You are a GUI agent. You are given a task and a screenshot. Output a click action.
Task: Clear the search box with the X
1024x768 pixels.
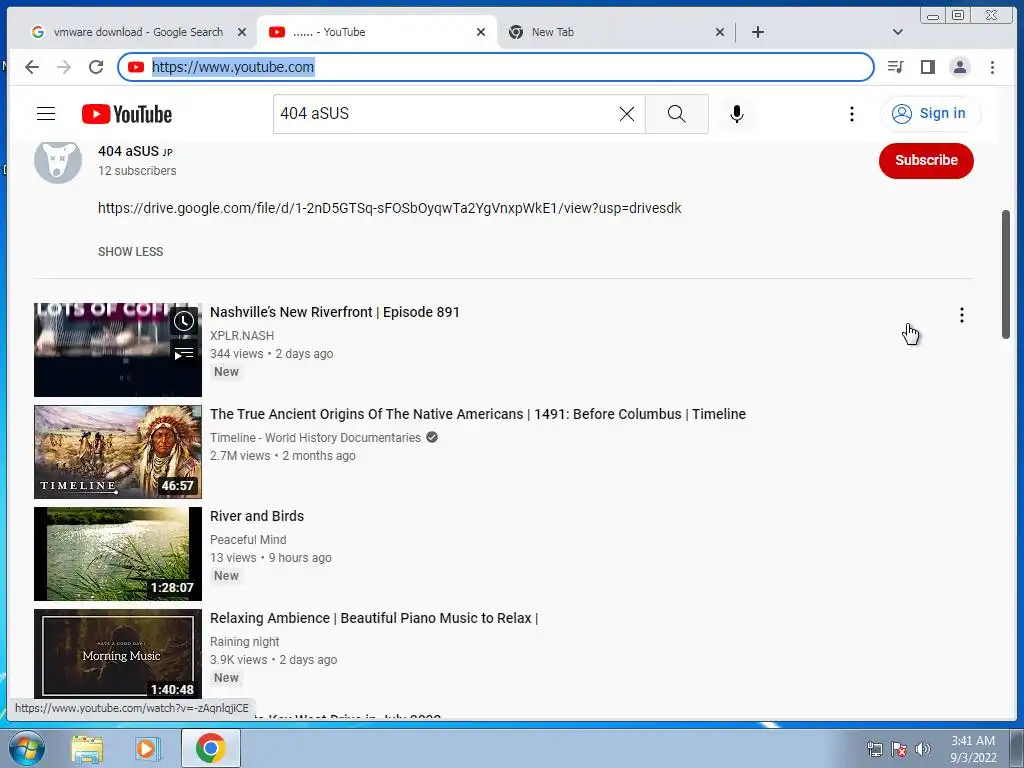[626, 114]
